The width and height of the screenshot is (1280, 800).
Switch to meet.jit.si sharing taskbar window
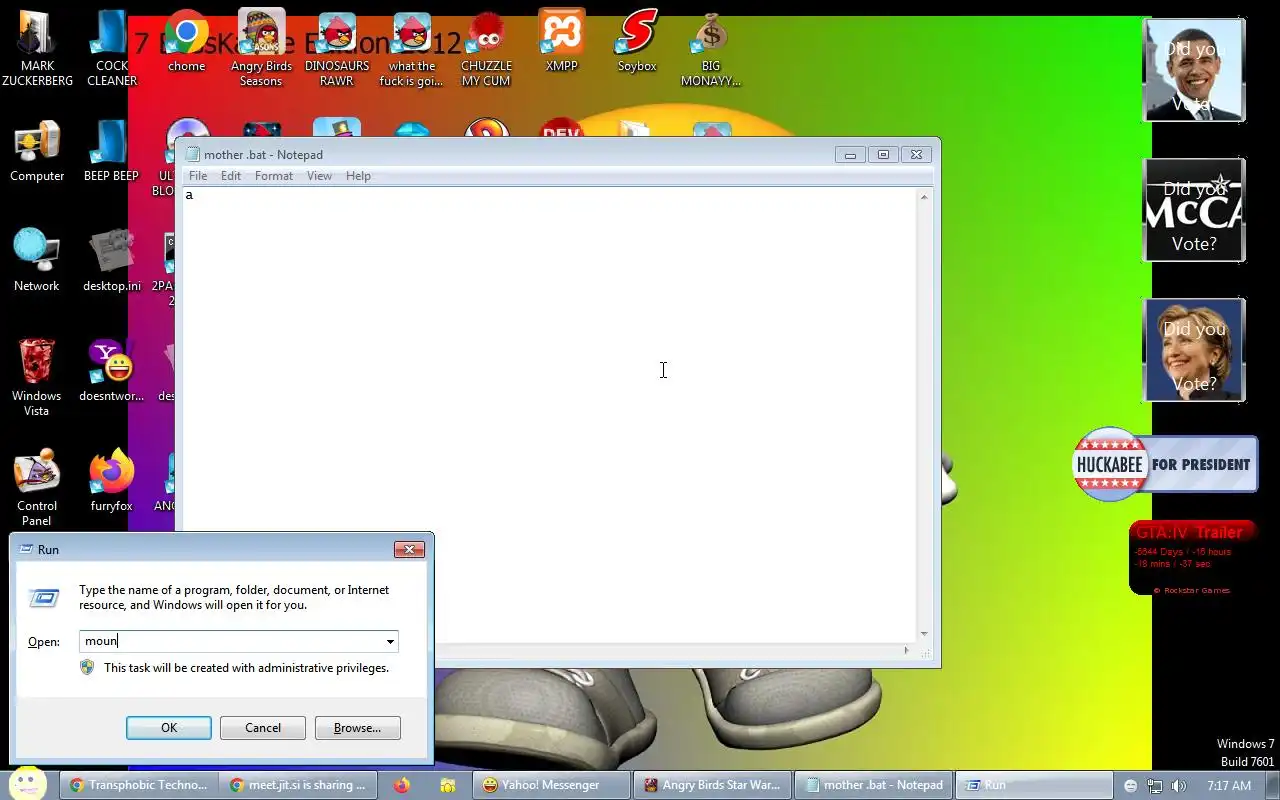[x=299, y=785]
